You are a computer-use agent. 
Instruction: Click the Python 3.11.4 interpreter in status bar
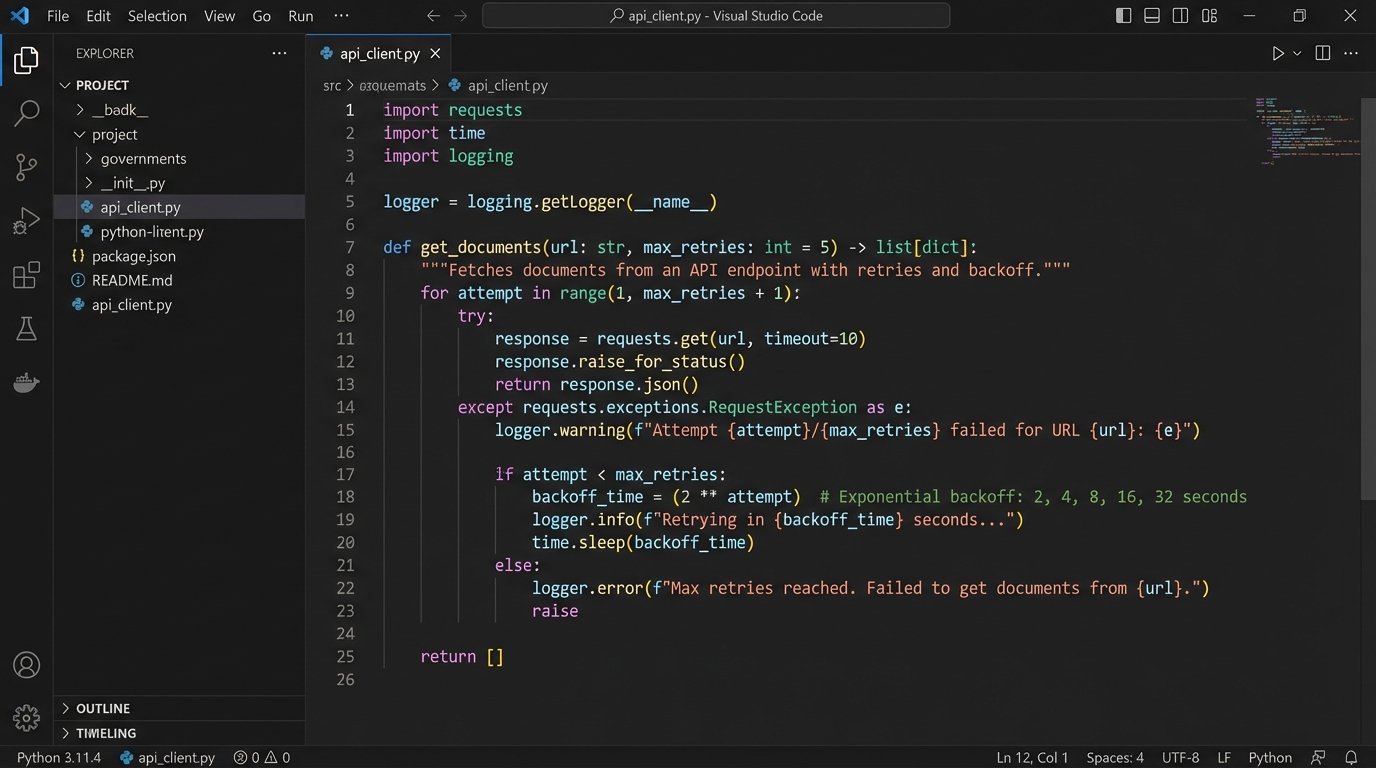59,758
